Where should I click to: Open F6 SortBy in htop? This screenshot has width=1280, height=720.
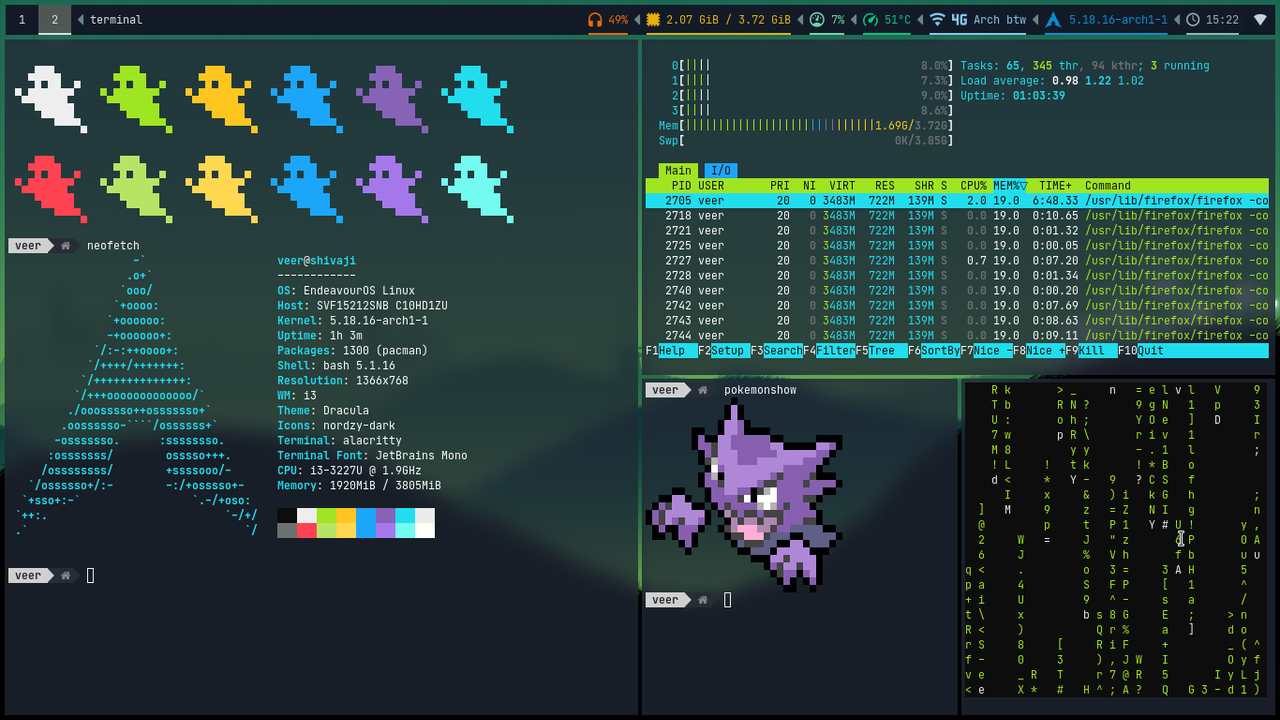(x=934, y=351)
